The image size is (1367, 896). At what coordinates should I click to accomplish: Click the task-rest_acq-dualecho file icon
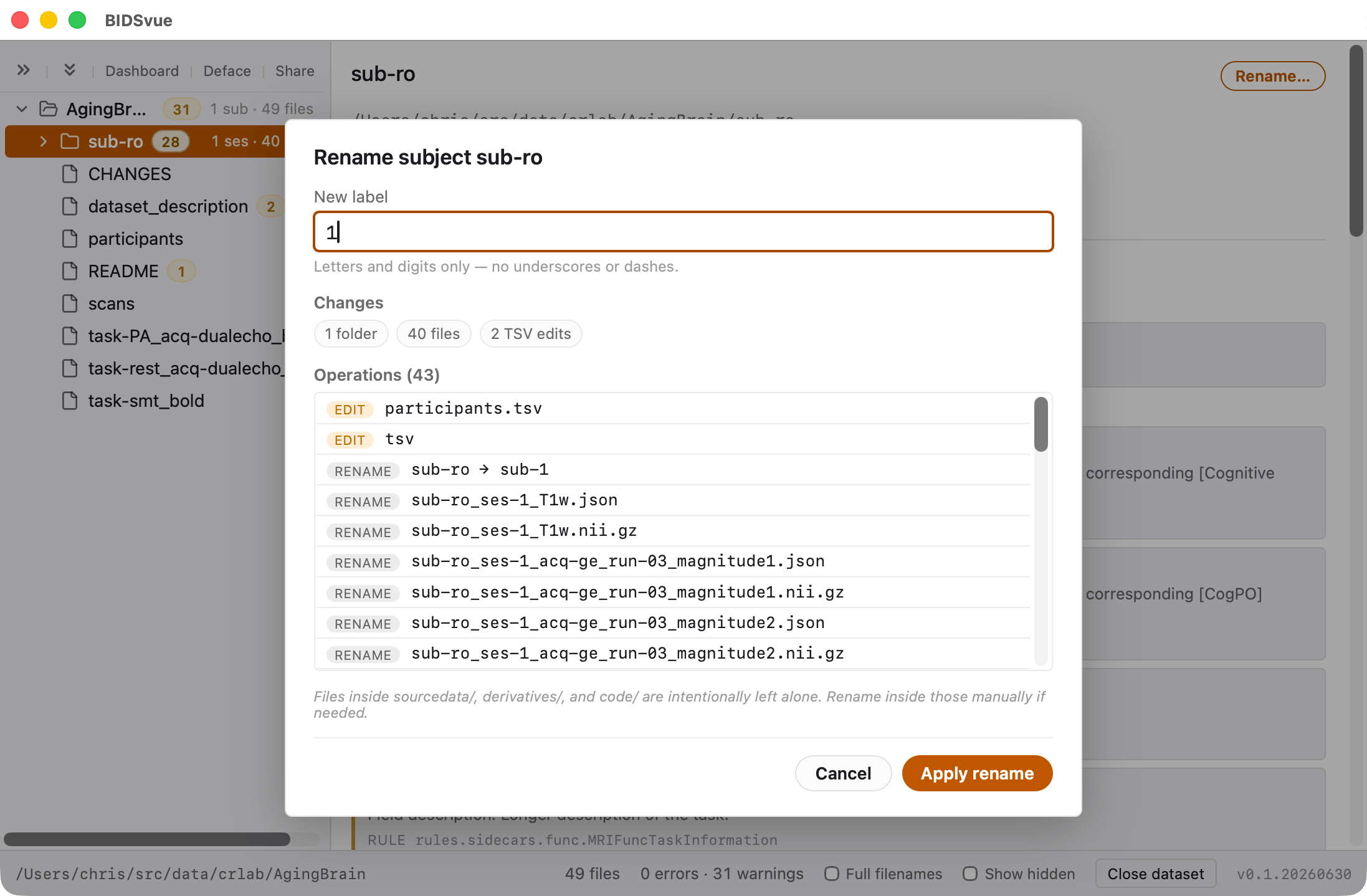(x=70, y=368)
